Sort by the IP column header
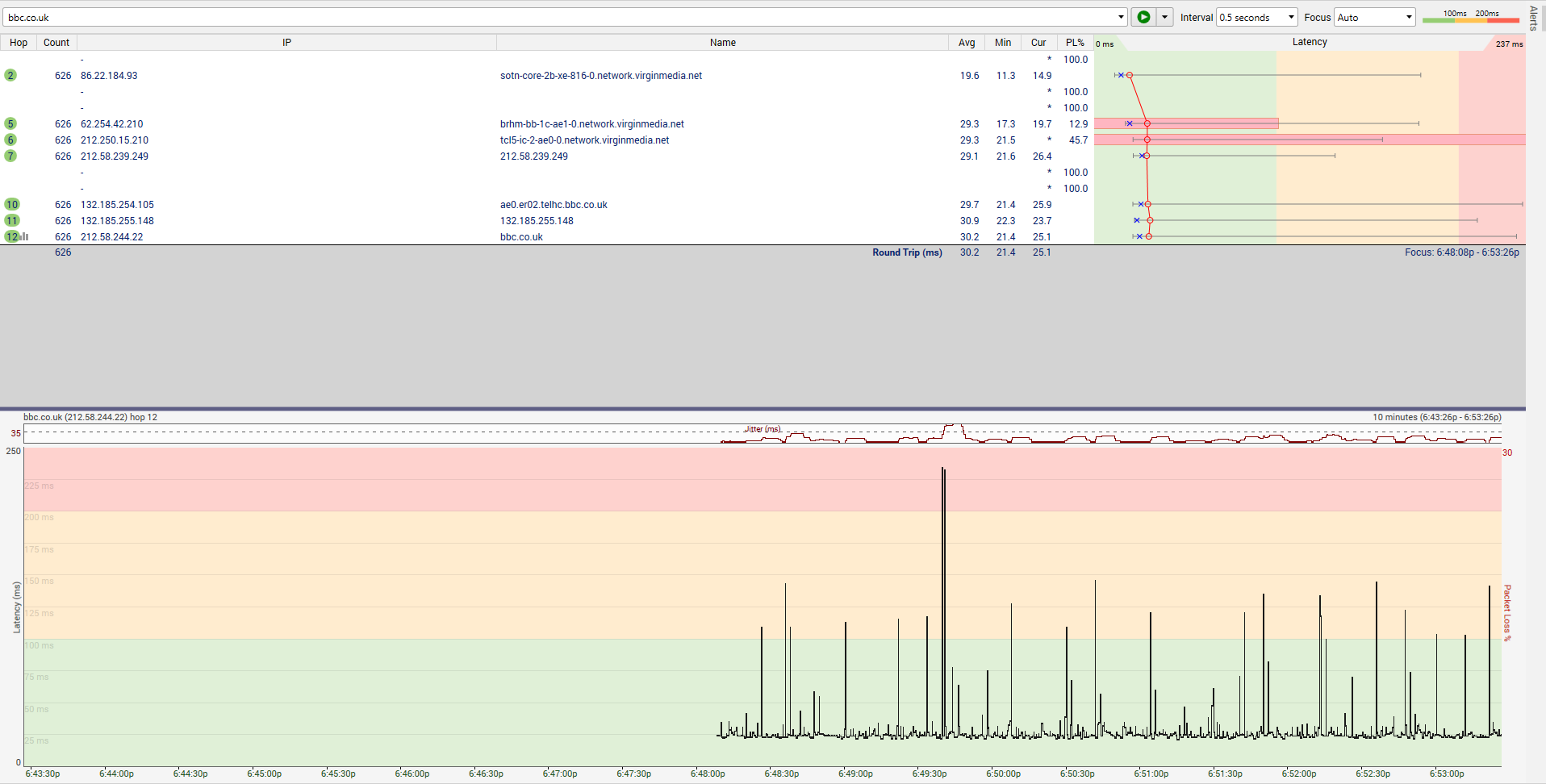The width and height of the screenshot is (1546, 784). (286, 43)
